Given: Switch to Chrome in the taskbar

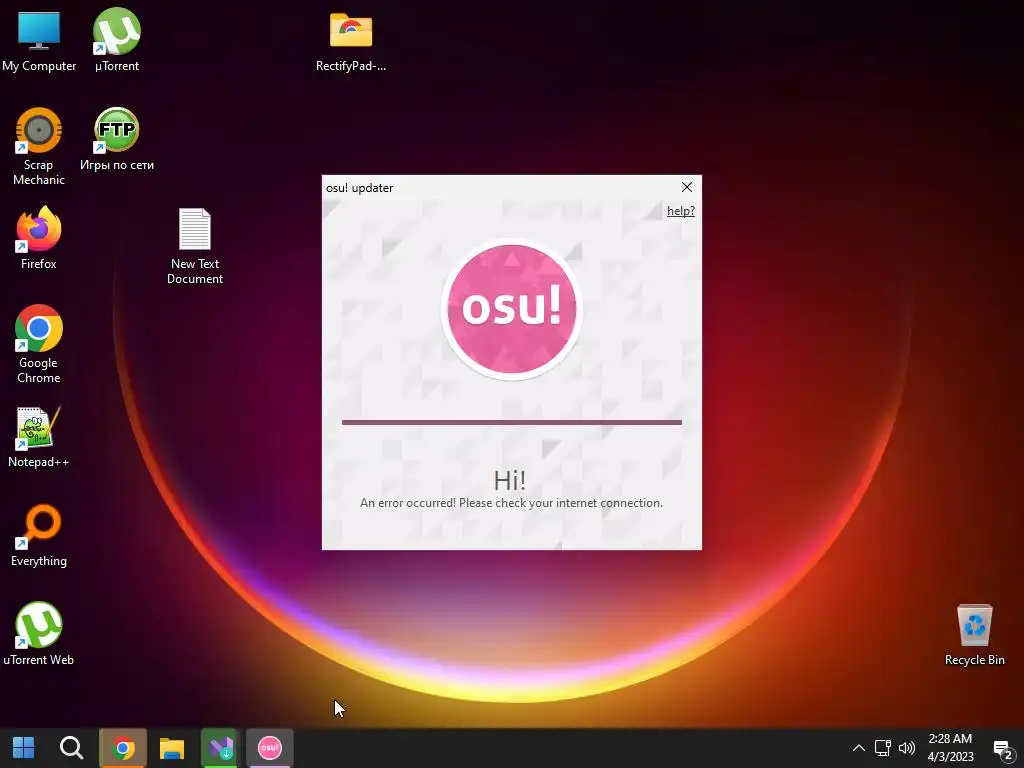Looking at the screenshot, I should click(123, 748).
